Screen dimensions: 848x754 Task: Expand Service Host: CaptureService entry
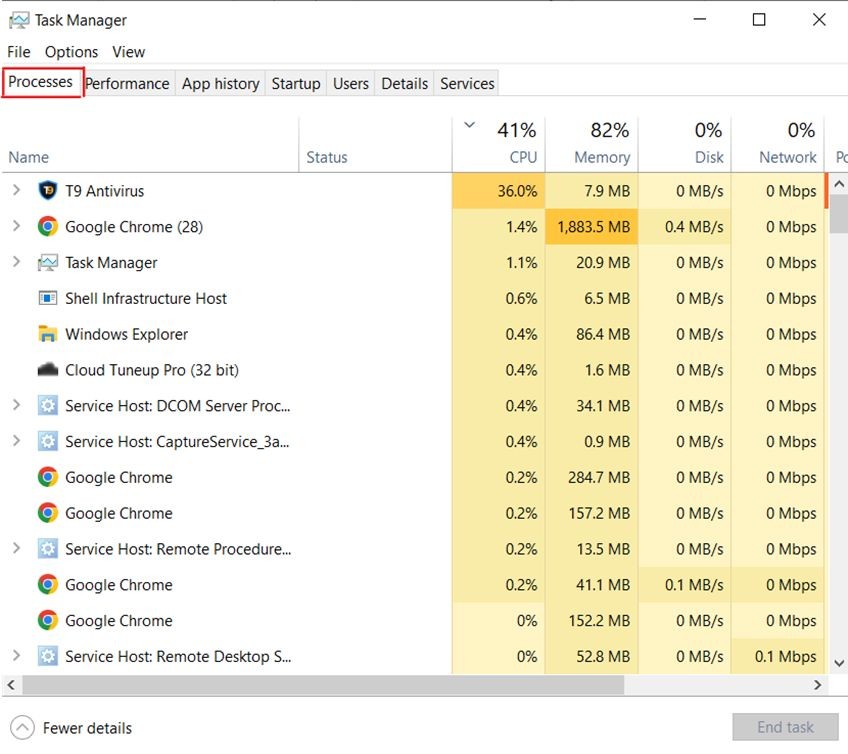point(16,441)
